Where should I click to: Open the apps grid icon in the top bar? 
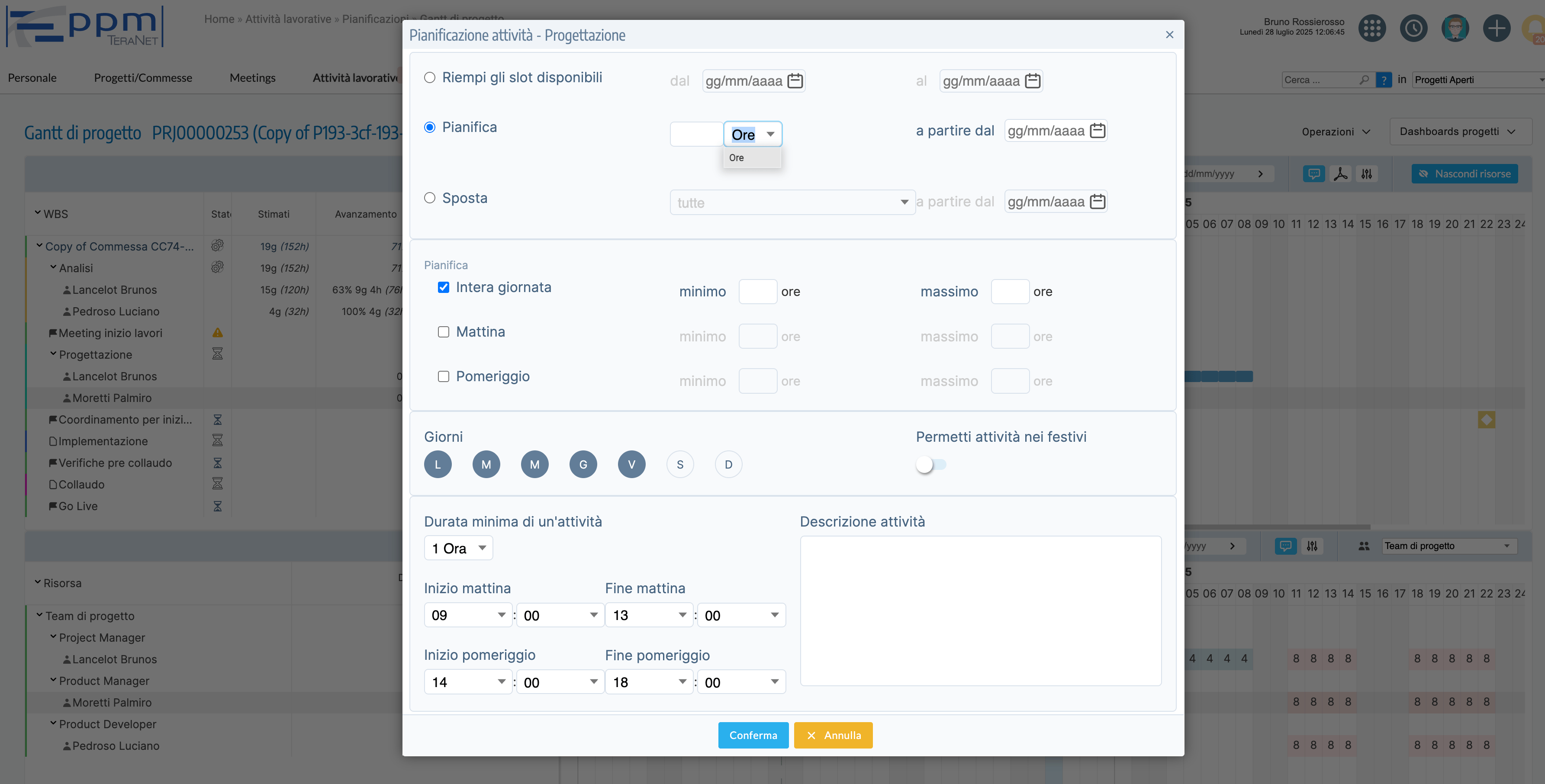point(1372,28)
